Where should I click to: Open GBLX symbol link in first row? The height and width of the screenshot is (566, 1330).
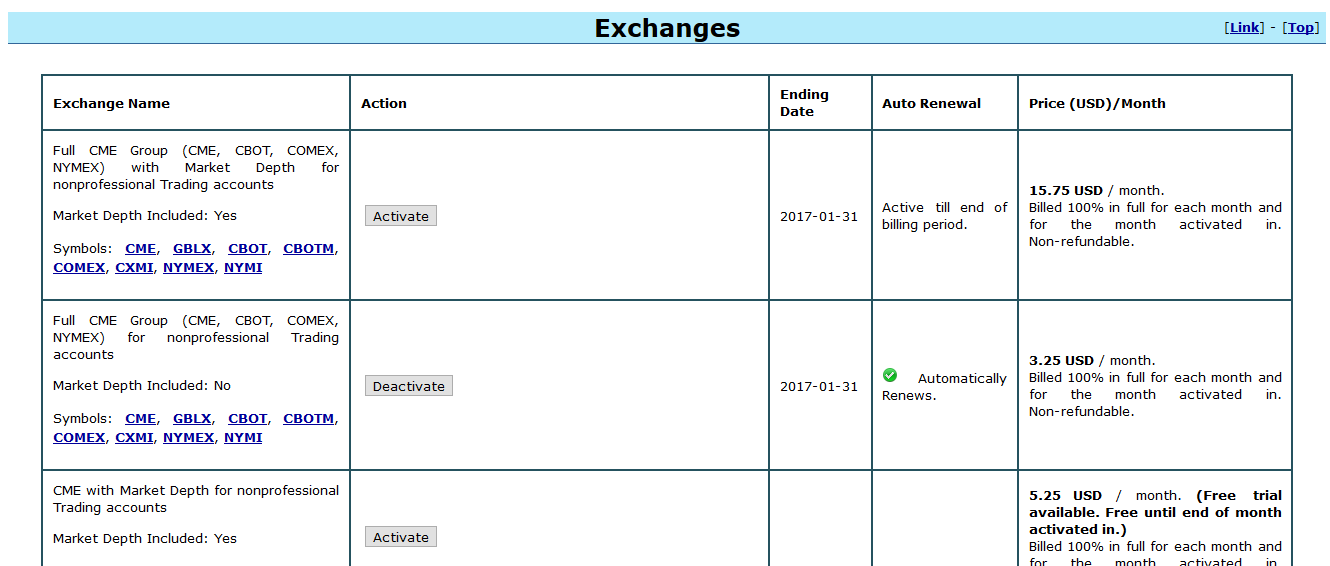[192, 249]
